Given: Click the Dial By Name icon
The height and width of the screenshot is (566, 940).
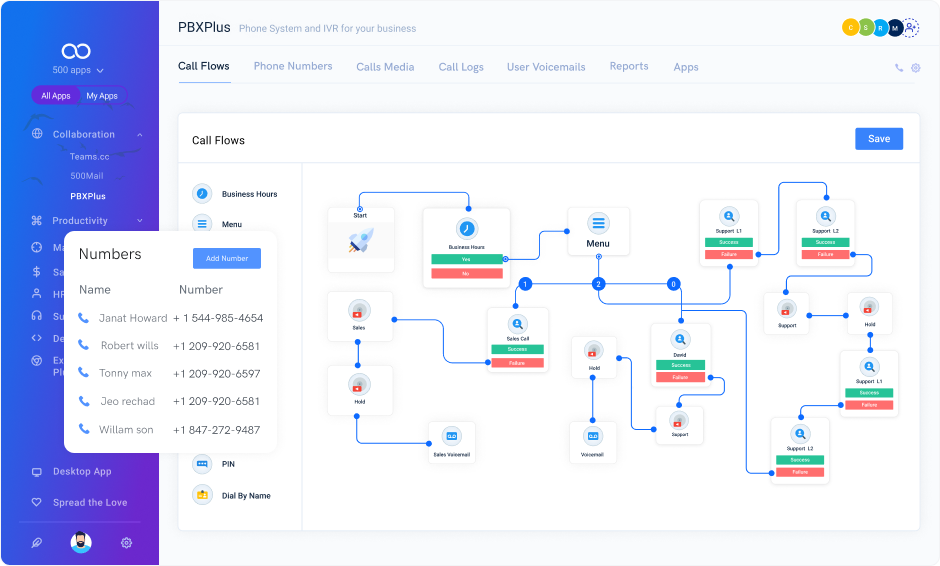Looking at the screenshot, I should tap(202, 495).
